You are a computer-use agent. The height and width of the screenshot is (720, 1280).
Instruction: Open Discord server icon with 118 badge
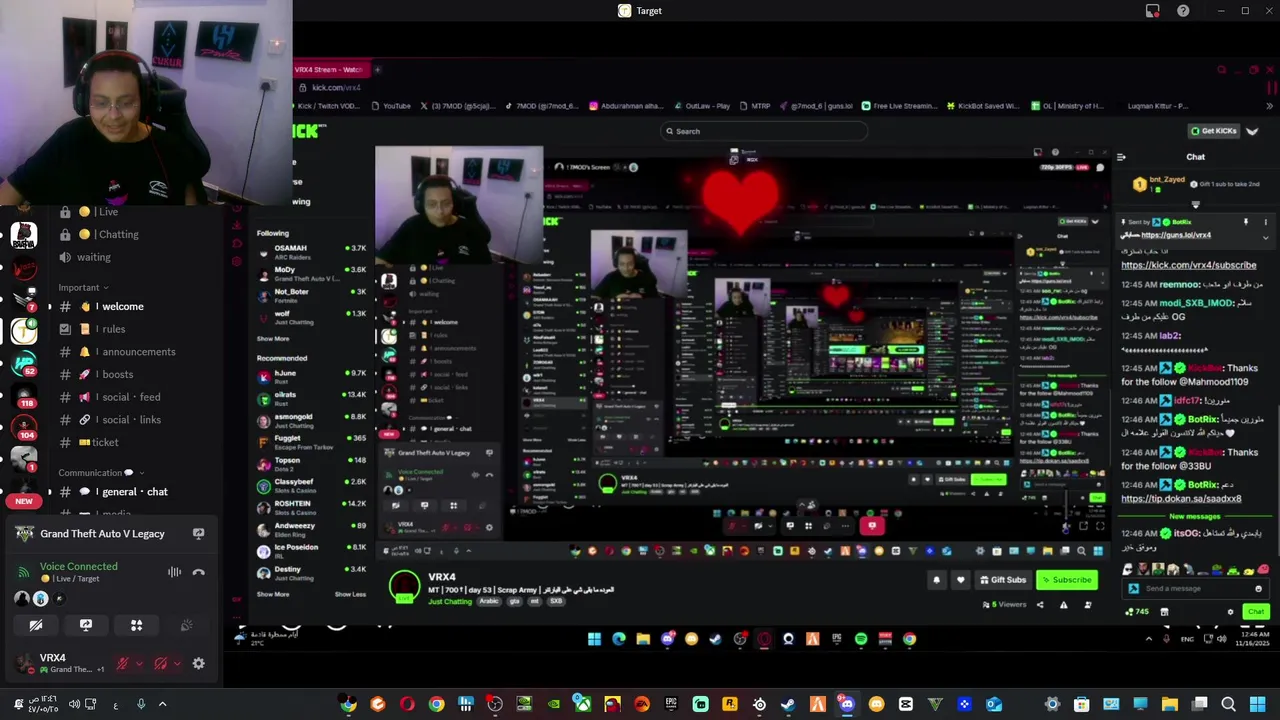point(24,395)
